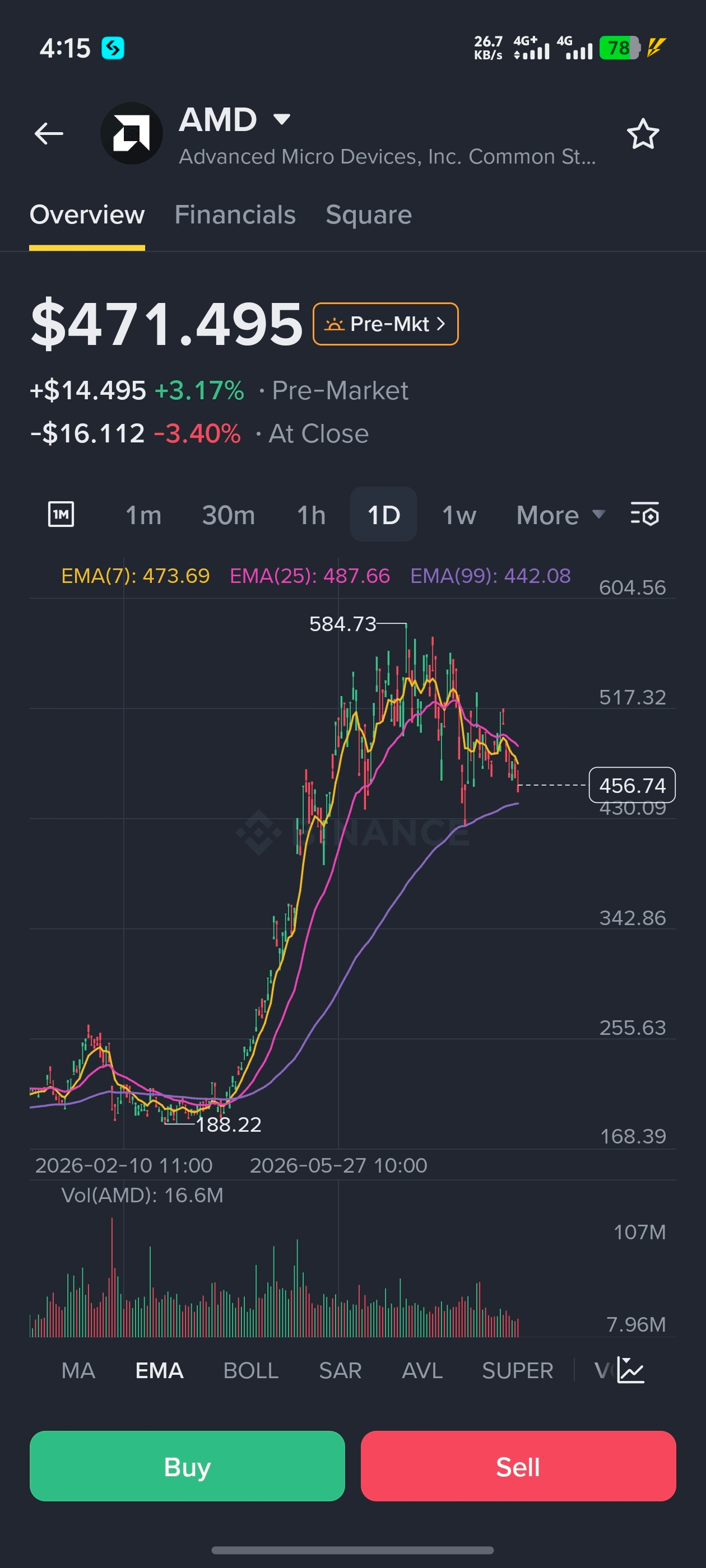Select the 1w timeframe
The height and width of the screenshot is (1568, 706).
459,515
